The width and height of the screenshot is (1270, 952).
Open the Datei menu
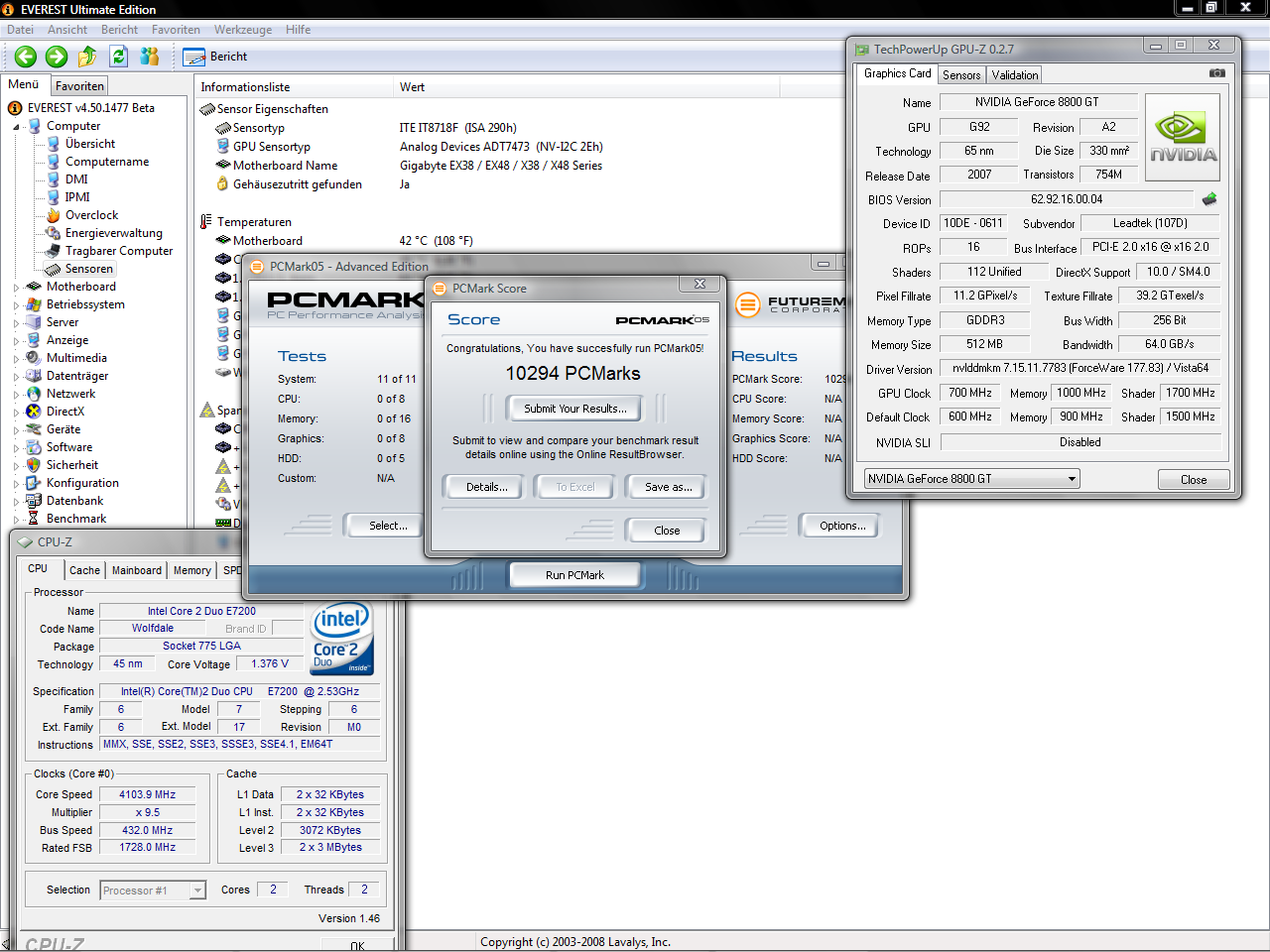tap(21, 30)
